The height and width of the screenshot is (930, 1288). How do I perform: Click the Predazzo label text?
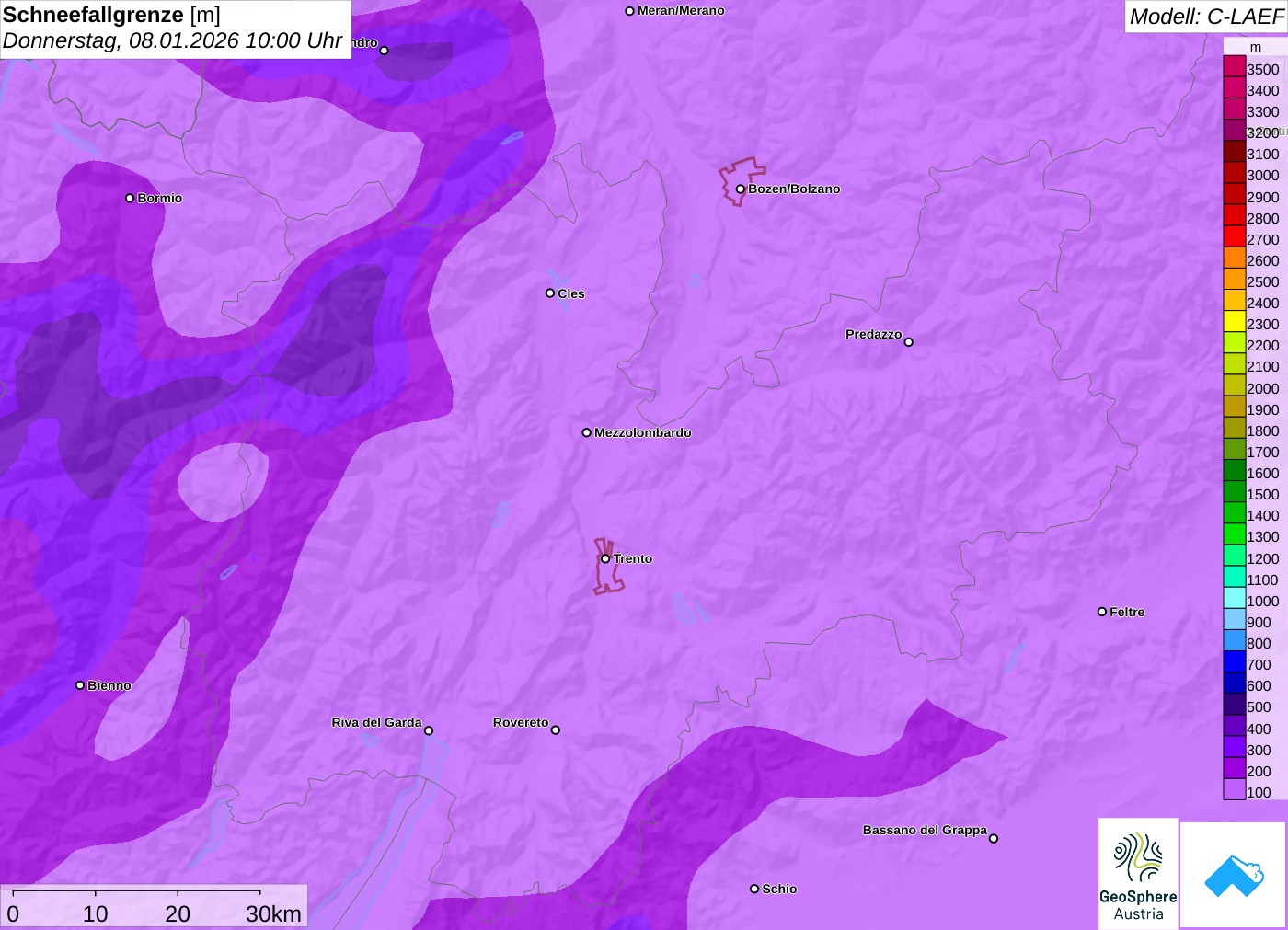[874, 334]
